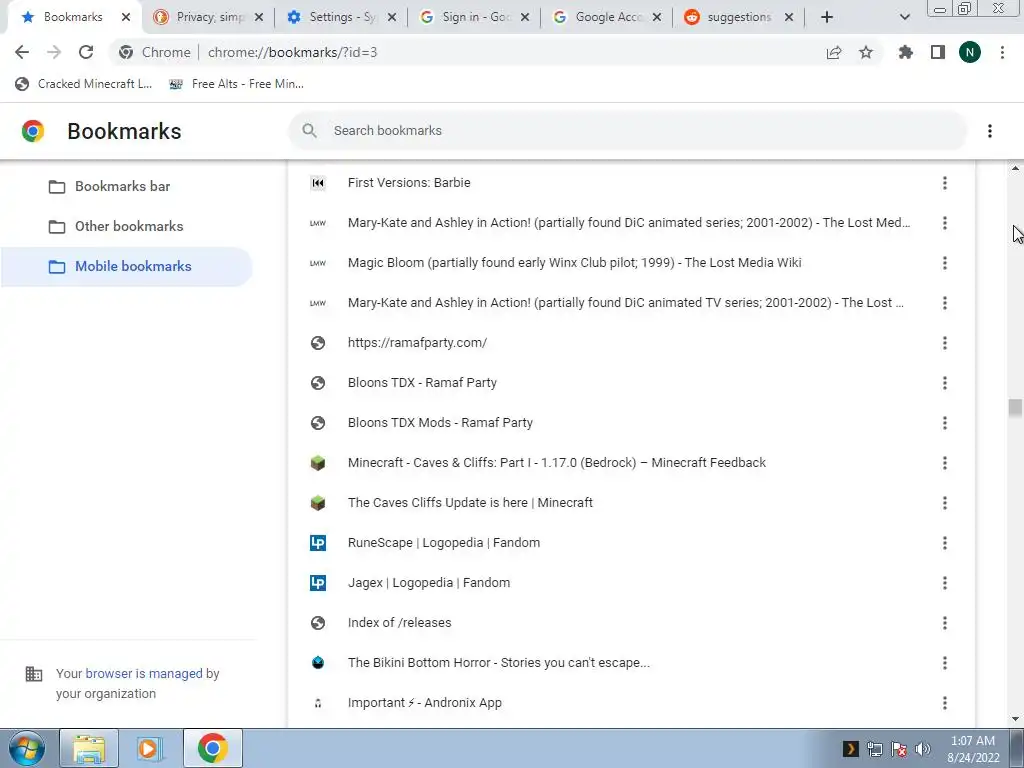Open the Extensions puzzle icon

pyautogui.click(x=906, y=52)
